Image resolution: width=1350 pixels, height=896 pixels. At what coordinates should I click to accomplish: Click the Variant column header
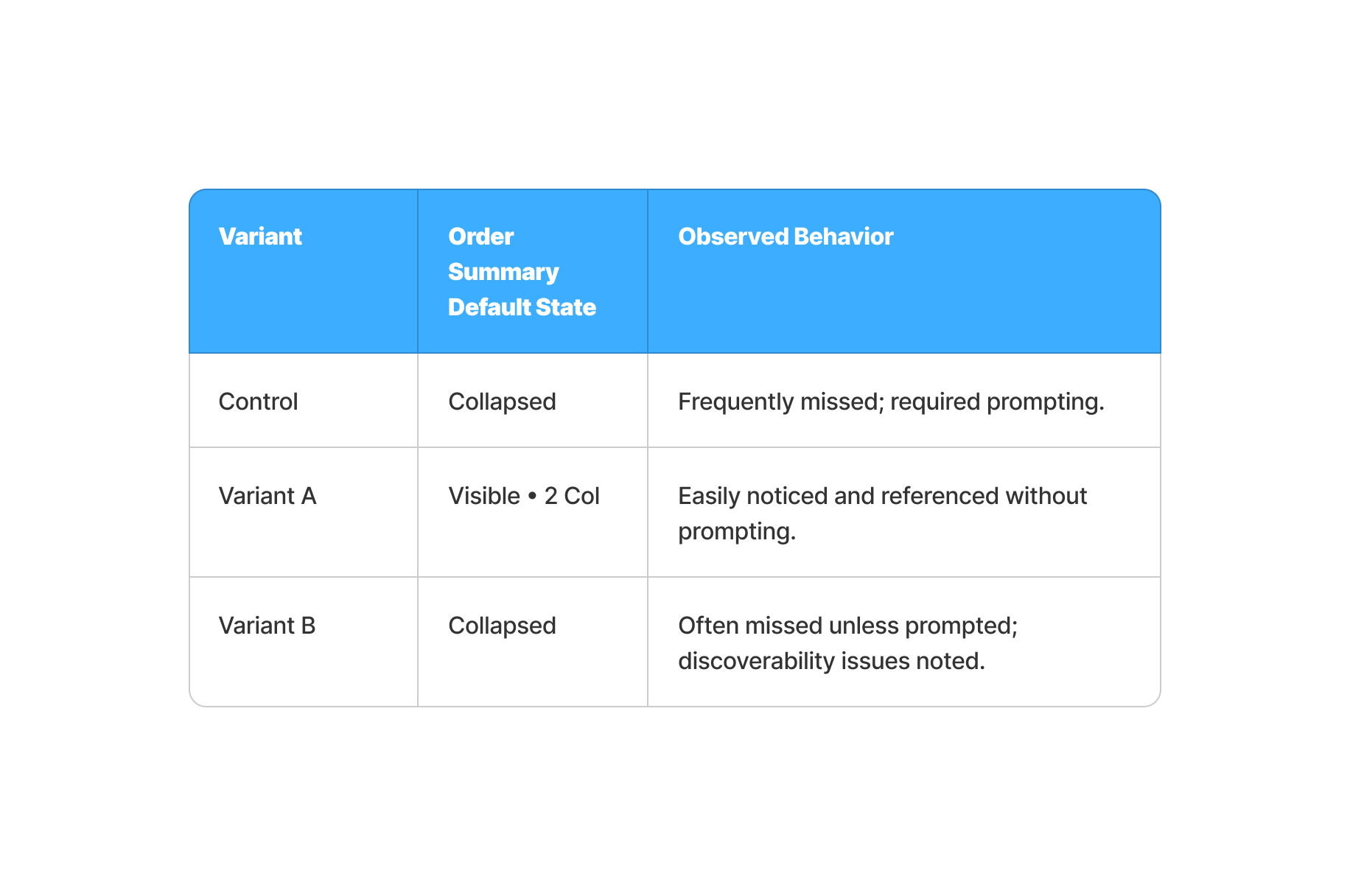point(260,237)
